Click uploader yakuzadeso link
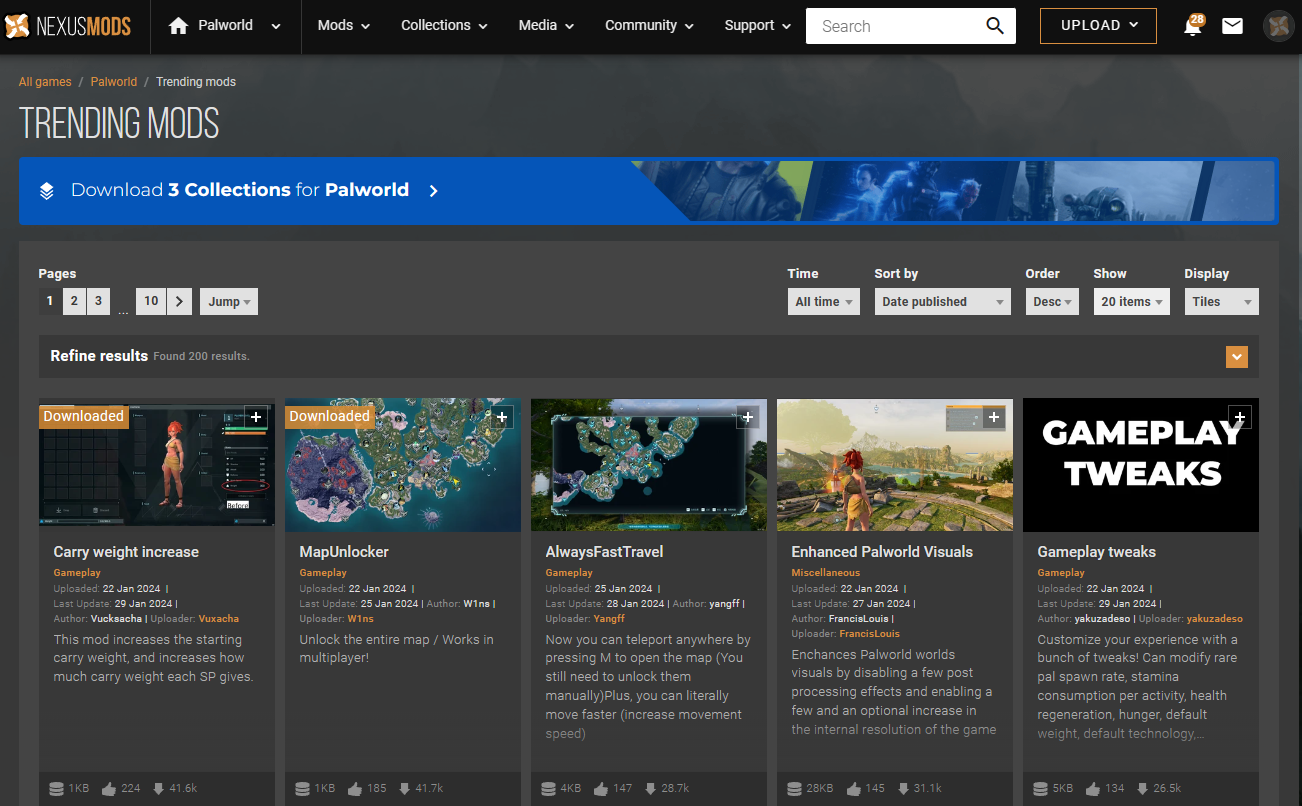The width and height of the screenshot is (1302, 806). 1214,619
